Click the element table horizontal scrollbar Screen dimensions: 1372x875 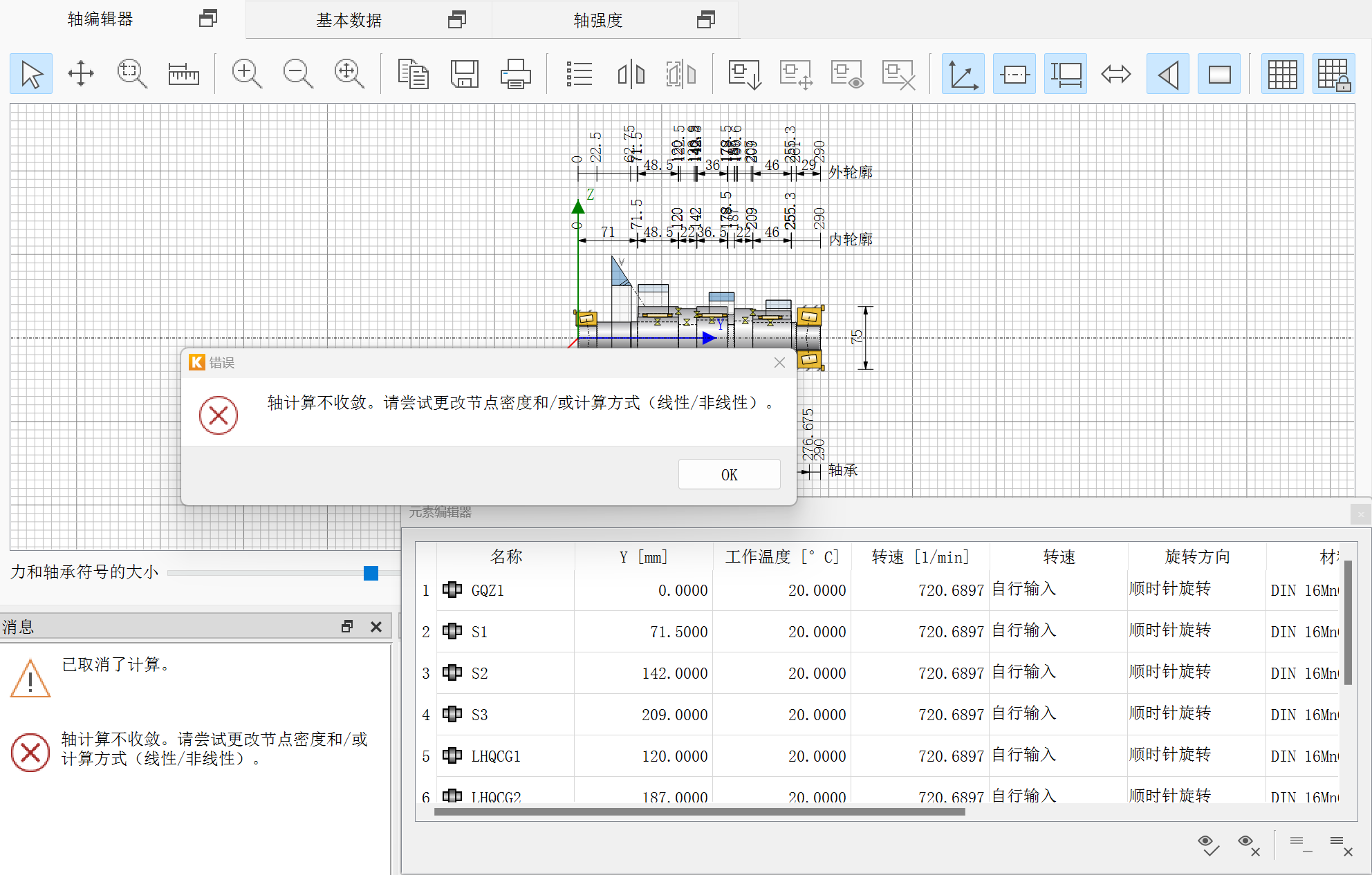pyautogui.click(x=699, y=812)
